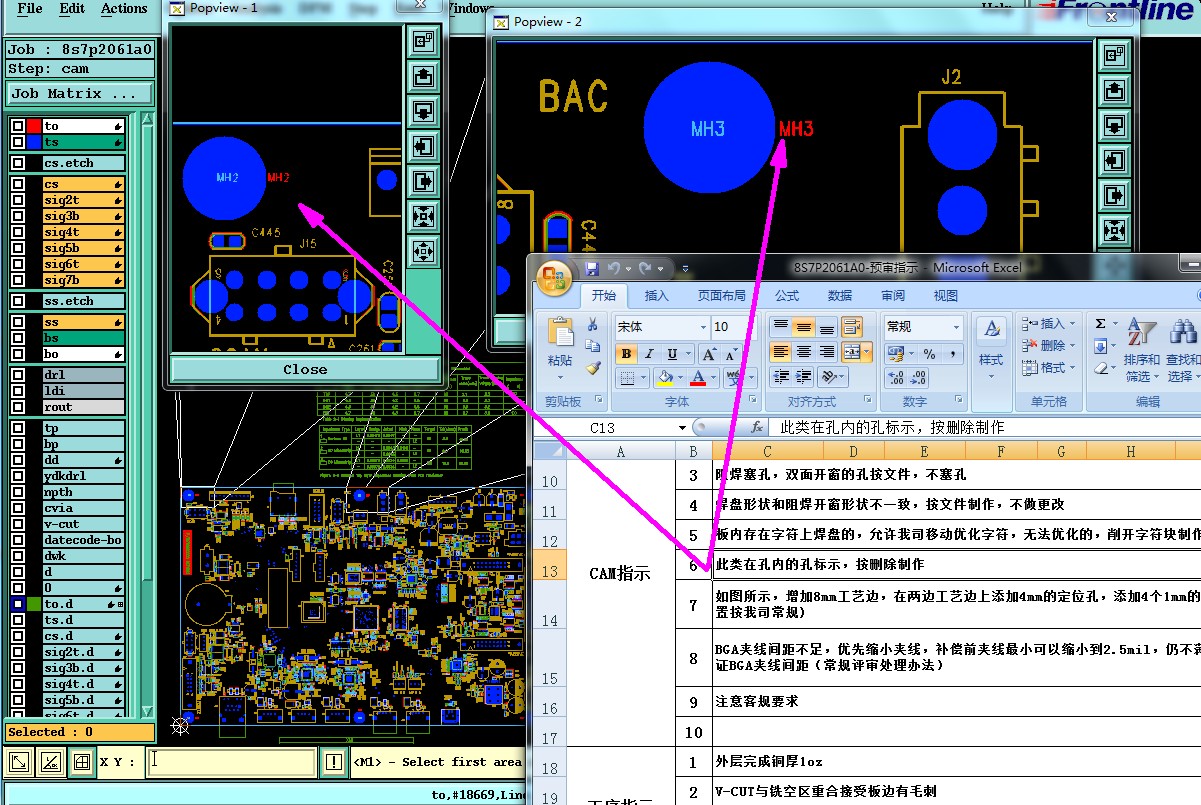
Task: Toggle Underline formatting in Excel
Action: (672, 354)
